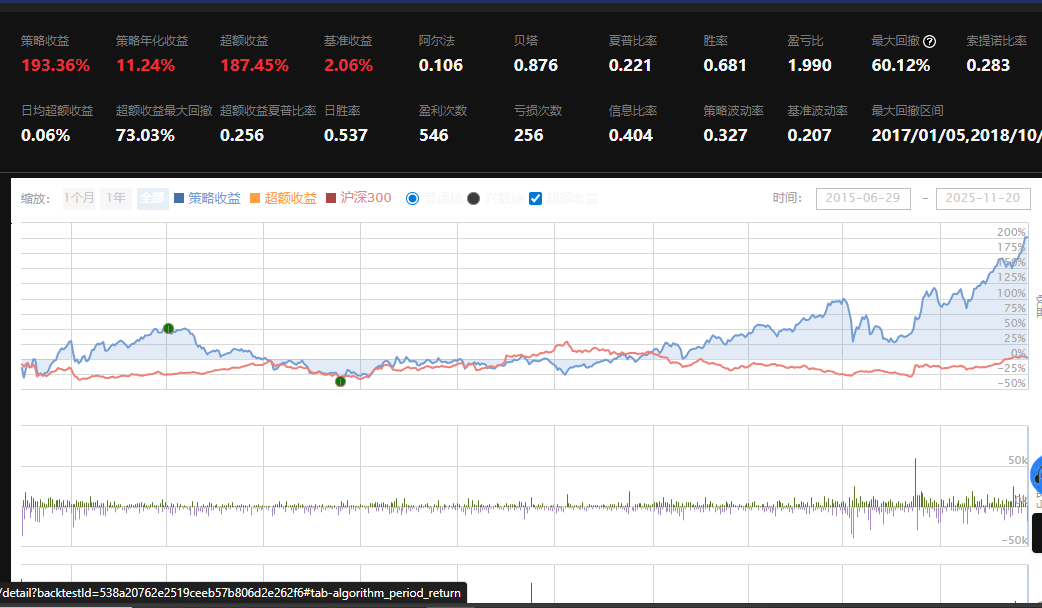The height and width of the screenshot is (608, 1042).
Task: Click the 最大回撤区间 date range value
Action: 956,135
